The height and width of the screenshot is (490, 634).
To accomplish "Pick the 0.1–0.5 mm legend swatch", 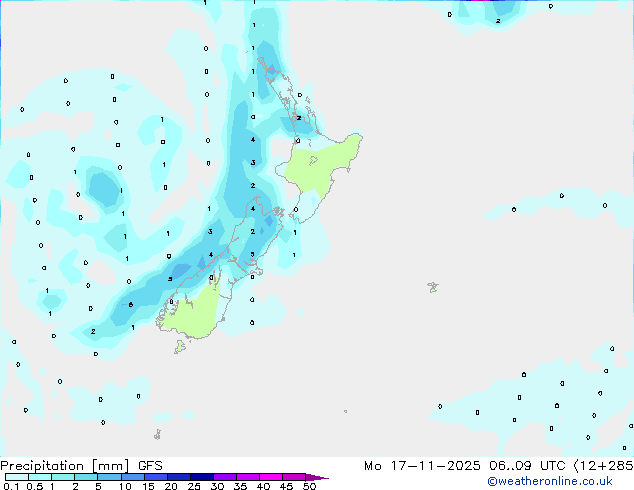I will click(17, 477).
